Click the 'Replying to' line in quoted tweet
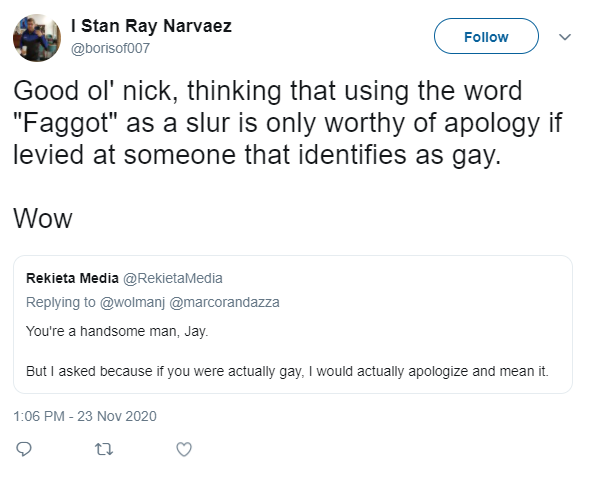Viewport: 595px width, 477px height. pos(153,302)
